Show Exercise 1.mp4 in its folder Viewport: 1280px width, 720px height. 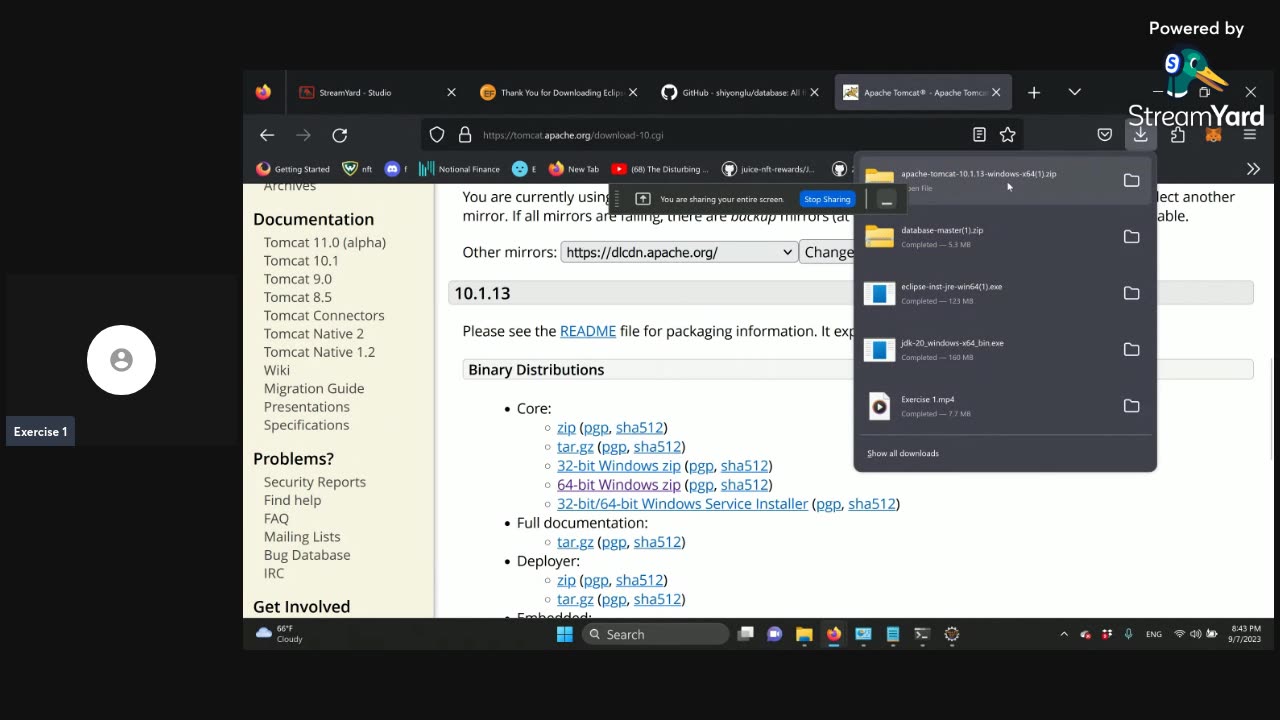(1131, 406)
